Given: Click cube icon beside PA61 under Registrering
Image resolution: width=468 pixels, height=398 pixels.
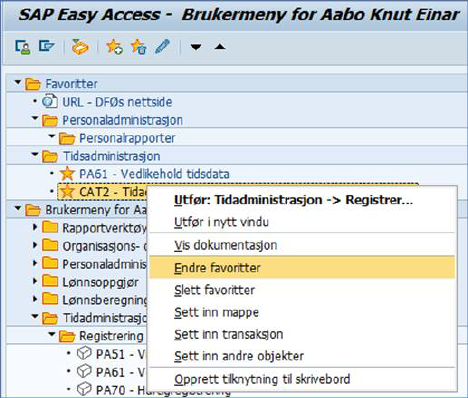Looking at the screenshot, I should [84, 371].
